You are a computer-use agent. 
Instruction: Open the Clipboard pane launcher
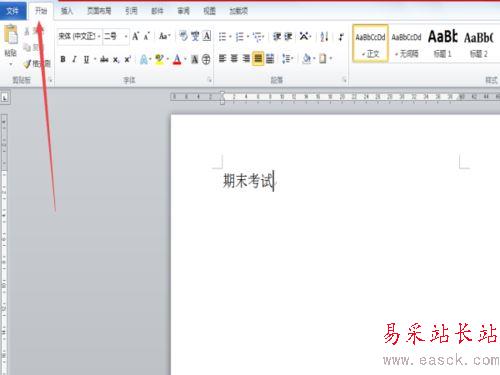click(50, 80)
